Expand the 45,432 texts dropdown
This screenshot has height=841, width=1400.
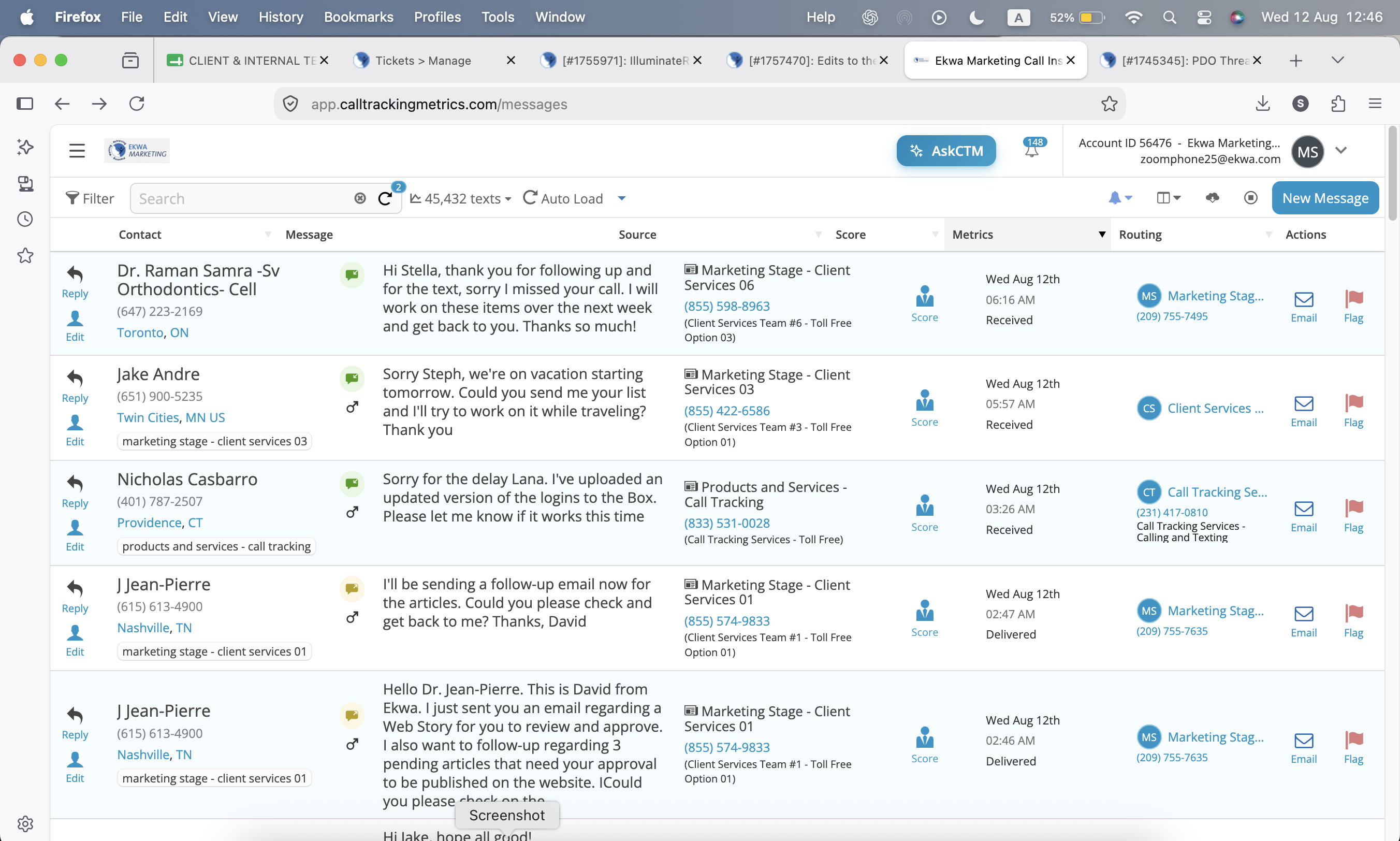pos(461,198)
